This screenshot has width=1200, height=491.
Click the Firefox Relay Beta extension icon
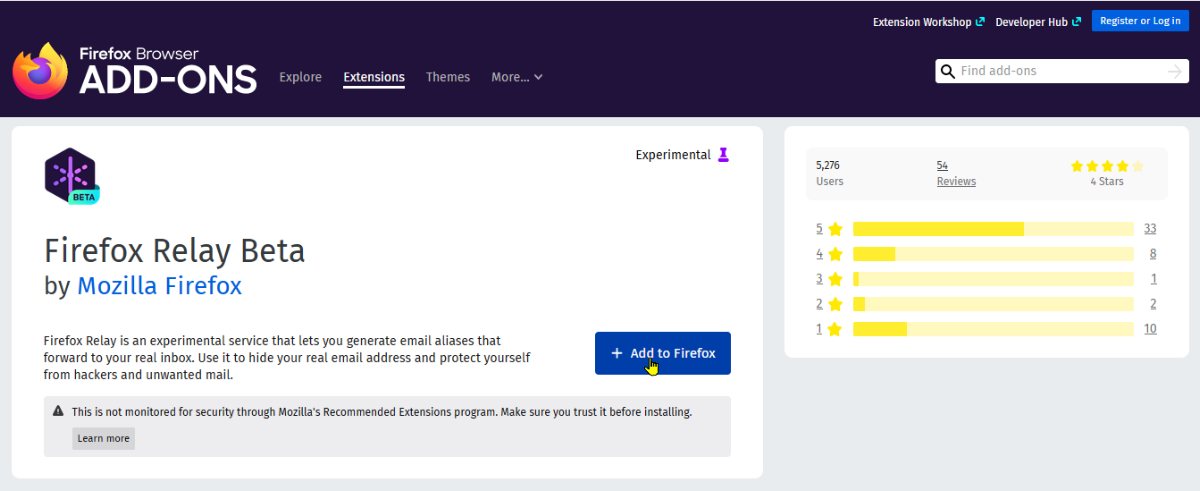pyautogui.click(x=71, y=176)
